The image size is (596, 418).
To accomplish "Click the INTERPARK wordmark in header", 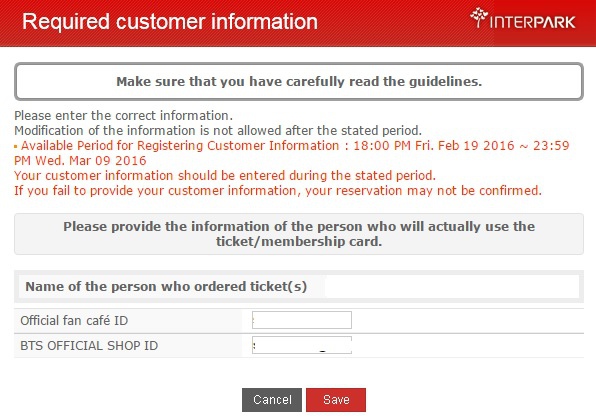I will click(532, 22).
